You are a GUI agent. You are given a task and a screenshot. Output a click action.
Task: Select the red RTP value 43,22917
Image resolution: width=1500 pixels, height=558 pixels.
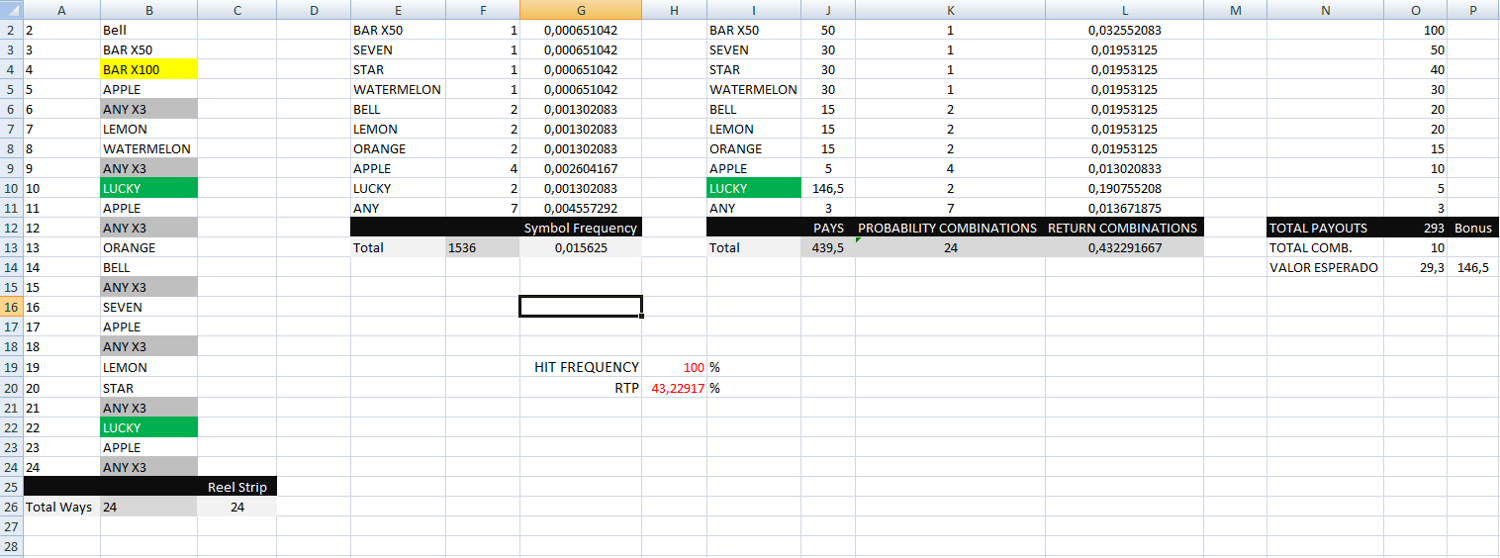[x=675, y=388]
